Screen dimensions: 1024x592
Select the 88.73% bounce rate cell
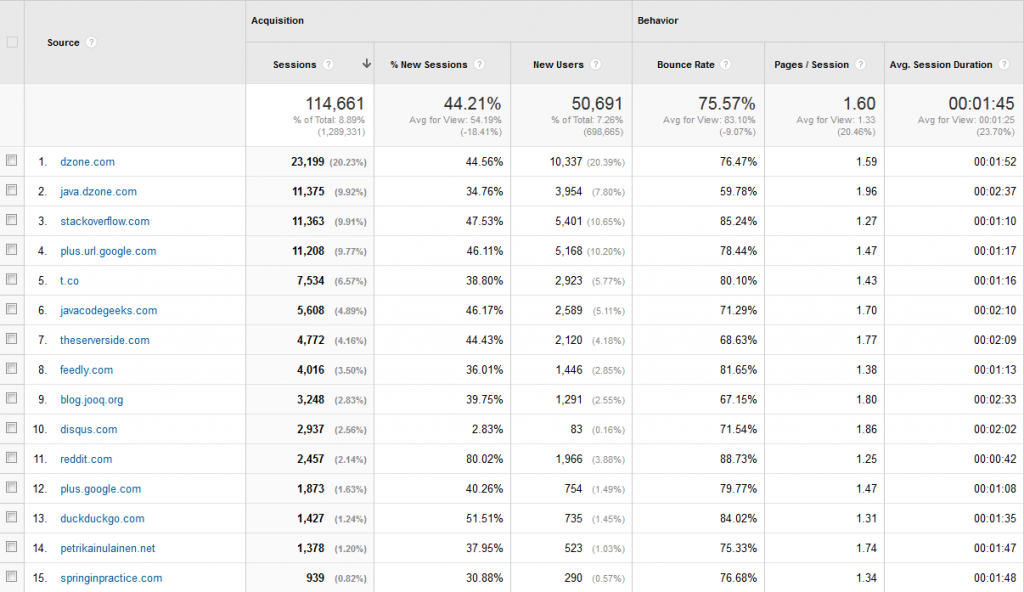[739, 459]
